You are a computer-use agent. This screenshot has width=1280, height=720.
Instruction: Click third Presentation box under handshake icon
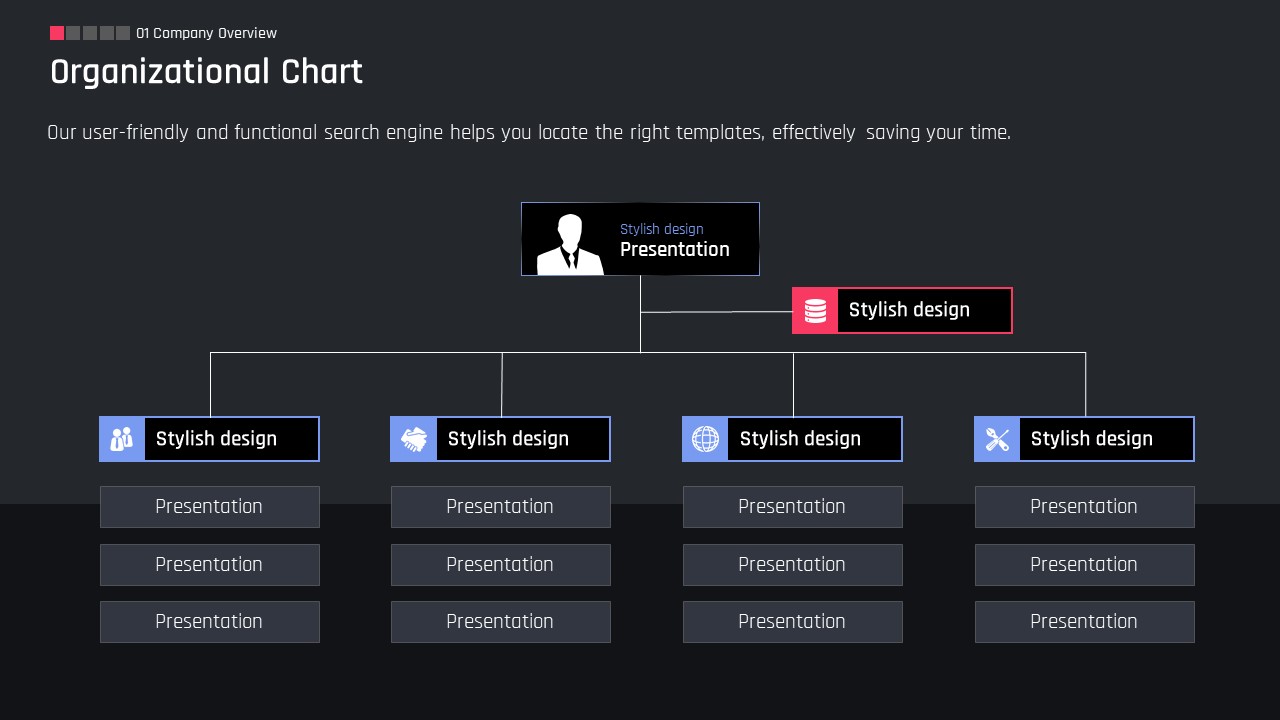[x=501, y=622]
